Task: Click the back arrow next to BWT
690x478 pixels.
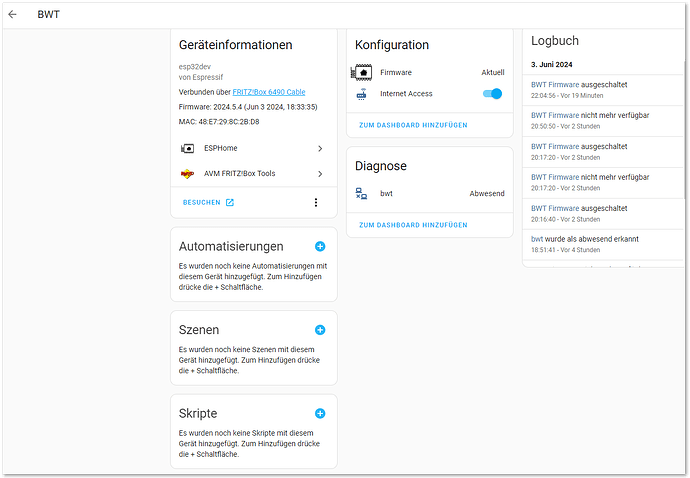Action: pos(13,15)
